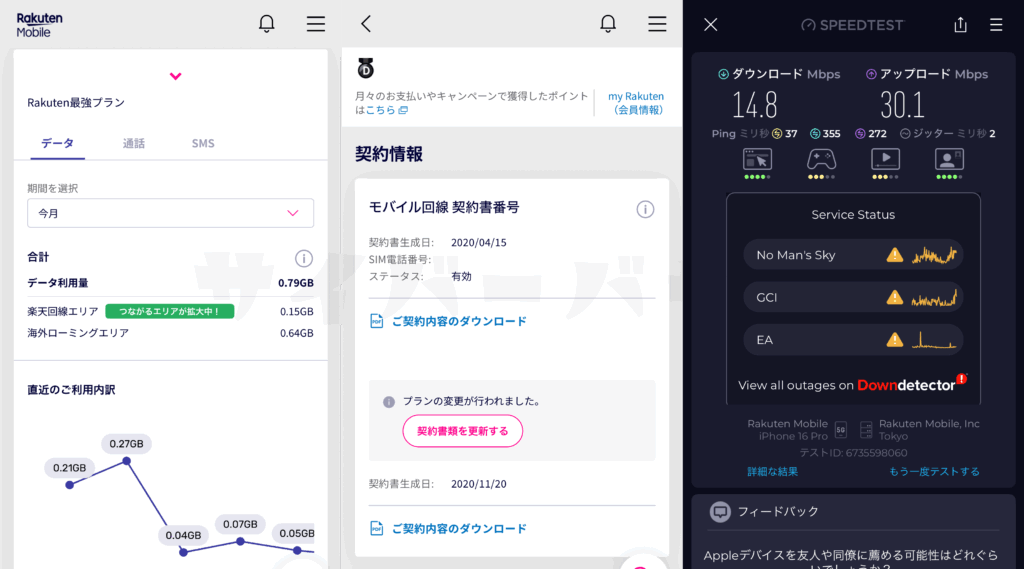The width and height of the screenshot is (1024, 569).
Task: Tap the フィードバック chat icon
Action: coord(720,512)
